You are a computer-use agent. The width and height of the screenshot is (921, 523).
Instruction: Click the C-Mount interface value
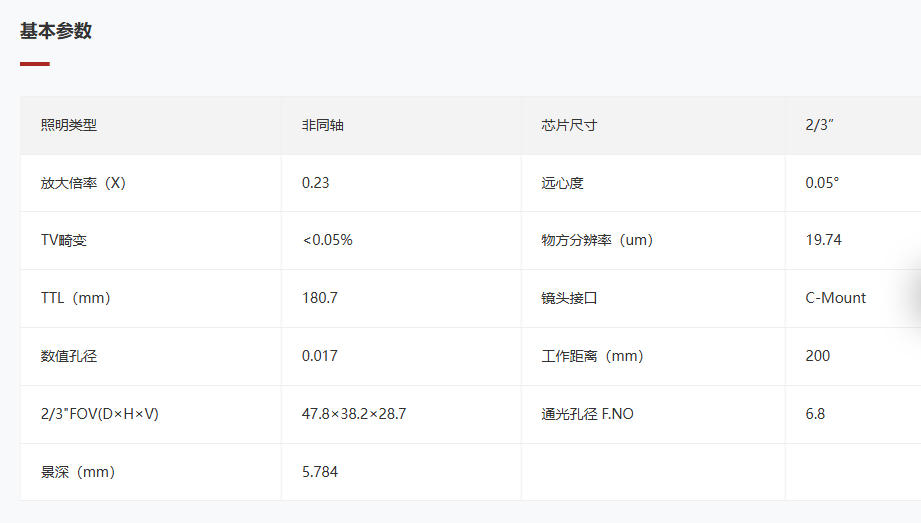click(835, 298)
